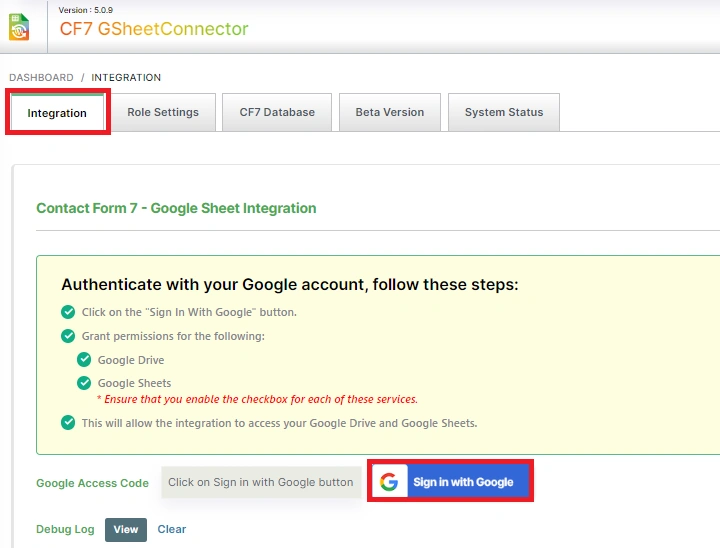Click checkmark icon next to Grant permissions
The width and height of the screenshot is (720, 548).
tap(68, 336)
